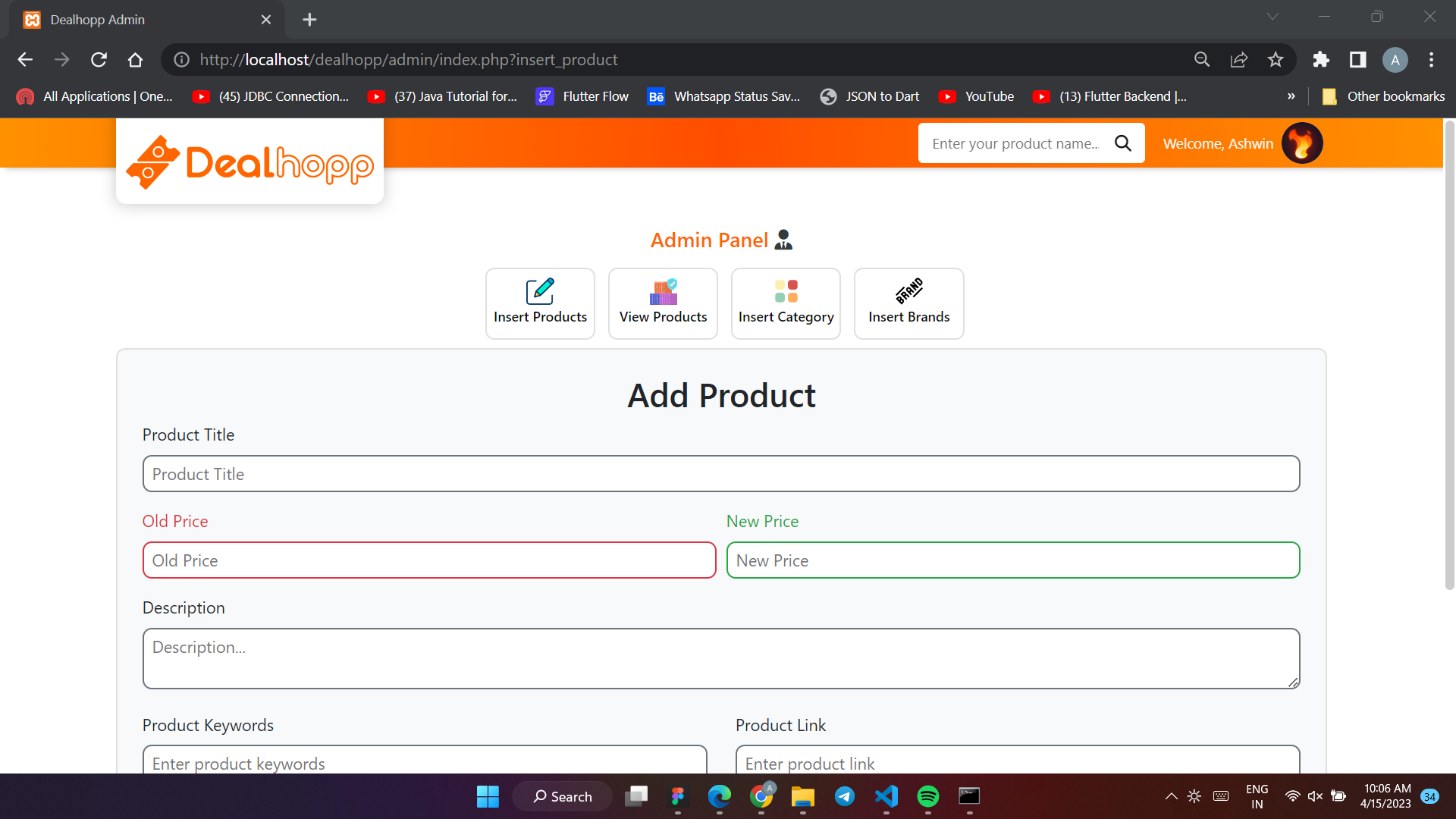The image size is (1456, 819).
Task: Click the Insert Brands tag icon
Action: click(908, 290)
